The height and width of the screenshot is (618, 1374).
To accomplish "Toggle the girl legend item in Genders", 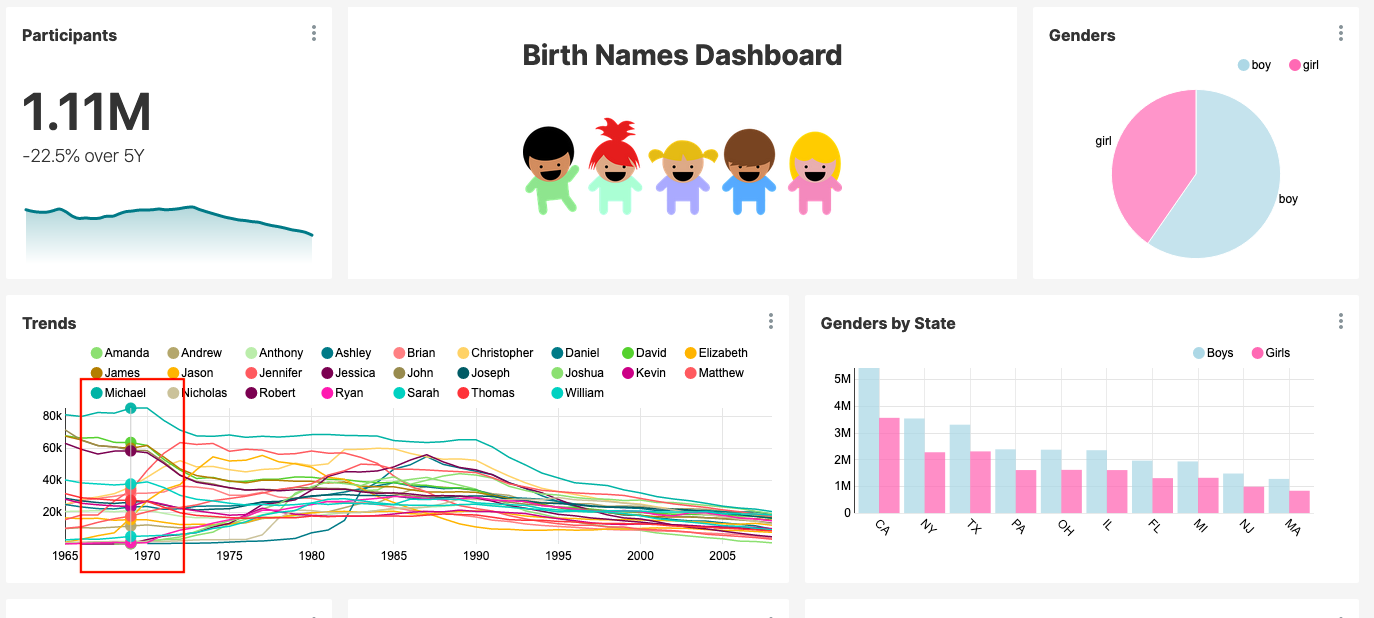I will 1304,65.
